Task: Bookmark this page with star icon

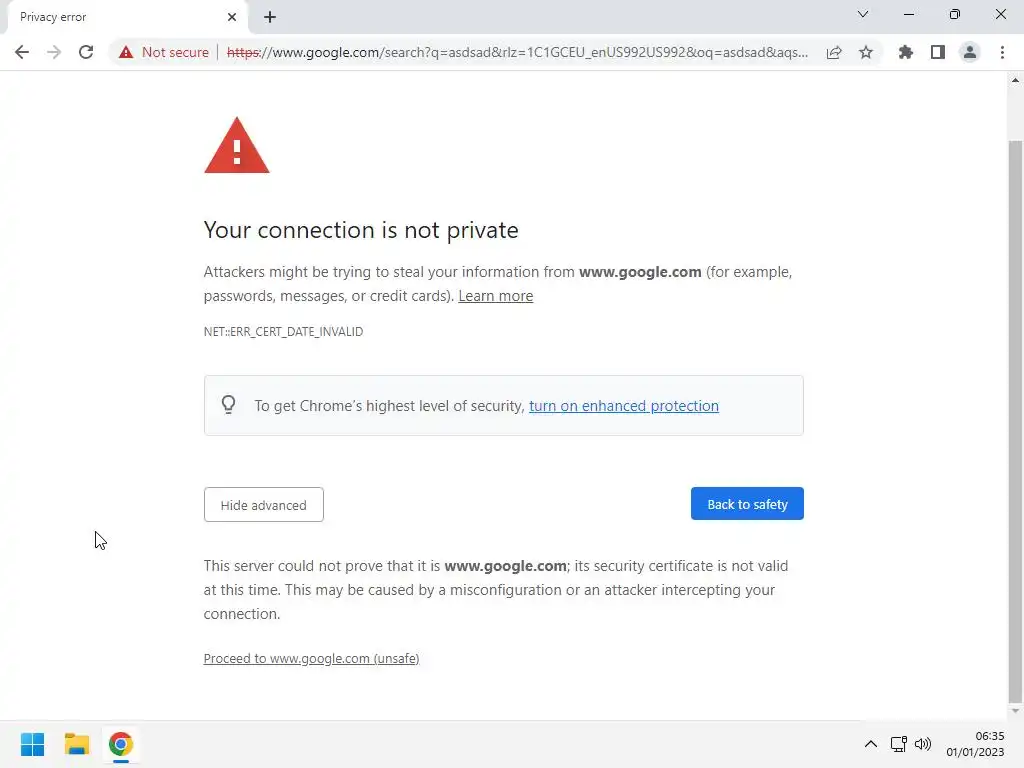Action: click(866, 52)
